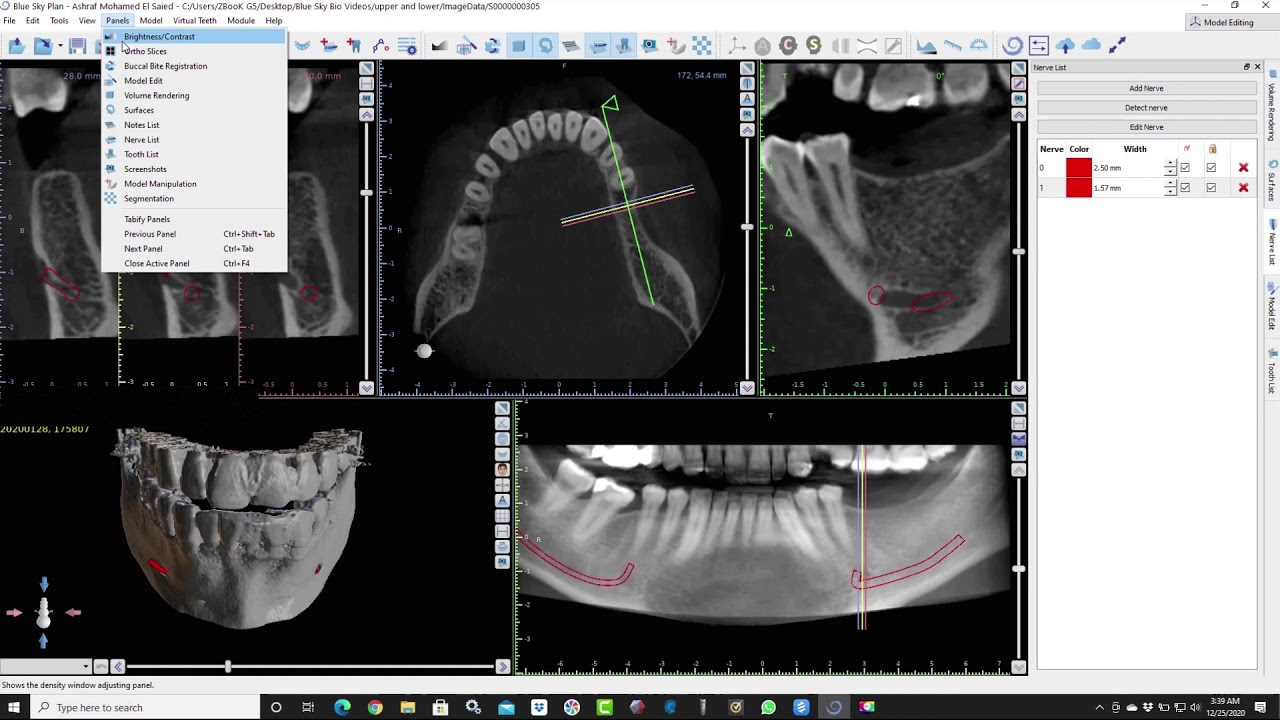Screen dimensions: 1280x720
Task: Change color swatch of nerve 0
Action: pyautogui.click(x=1078, y=168)
